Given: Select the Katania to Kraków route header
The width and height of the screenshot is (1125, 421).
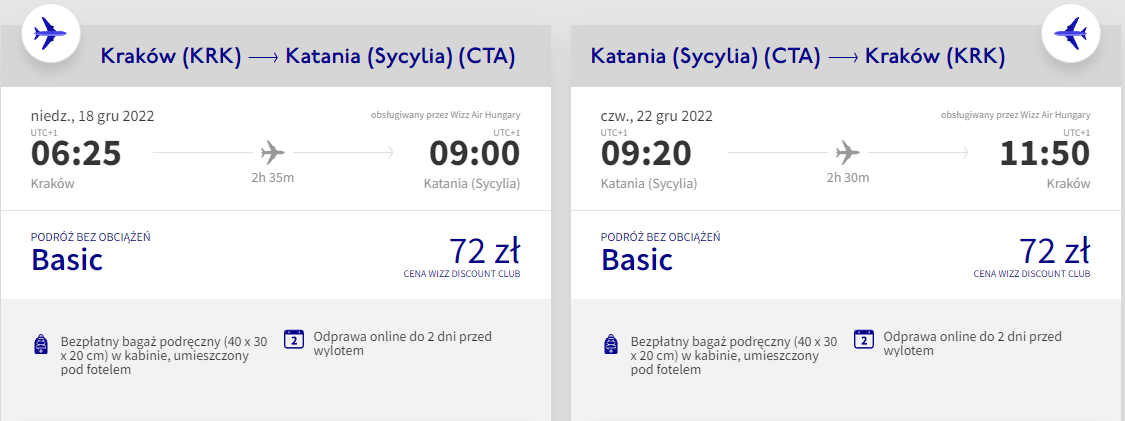Looking at the screenshot, I should pos(798,57).
